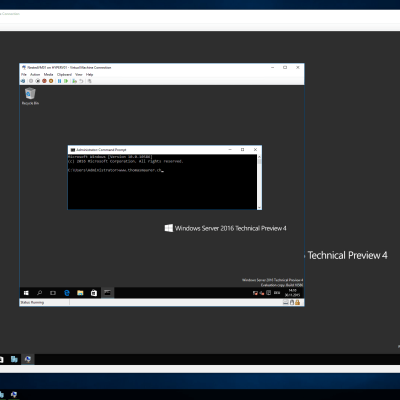Viewport: 400px width, 400px height.
Task: Turn off the VM with the toolbar icon
Action: click(38, 81)
